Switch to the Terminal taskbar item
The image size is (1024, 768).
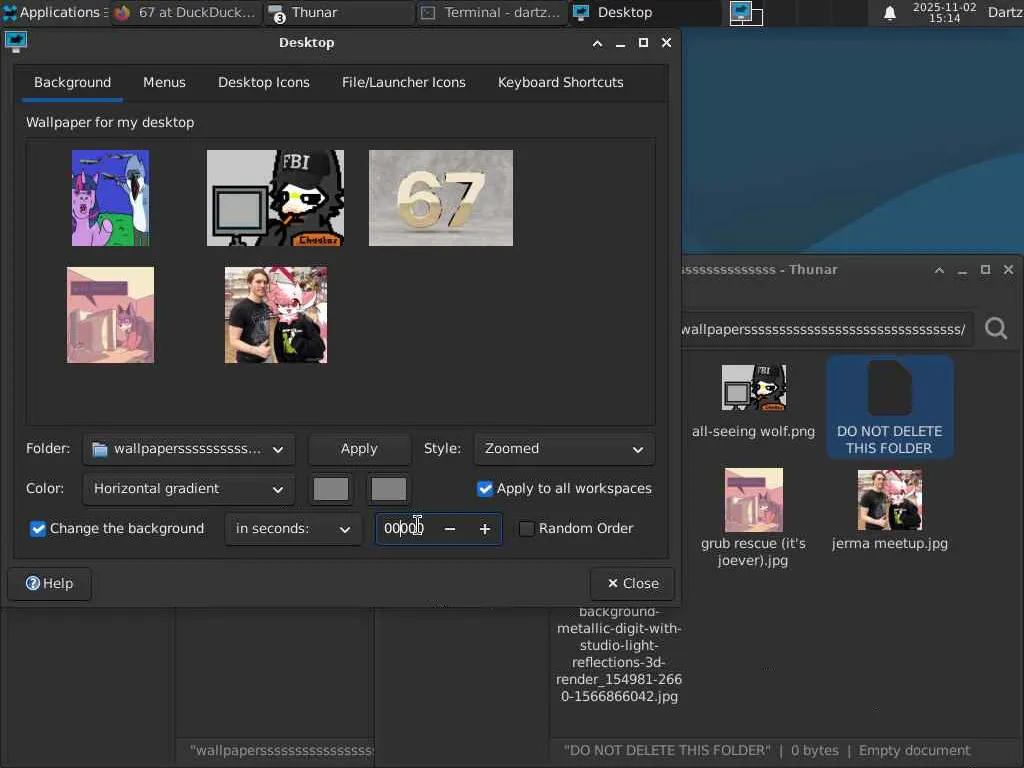pyautogui.click(x=491, y=12)
